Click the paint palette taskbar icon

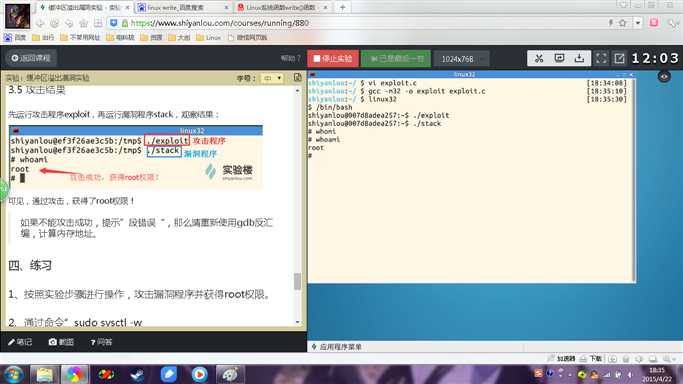tap(230, 374)
